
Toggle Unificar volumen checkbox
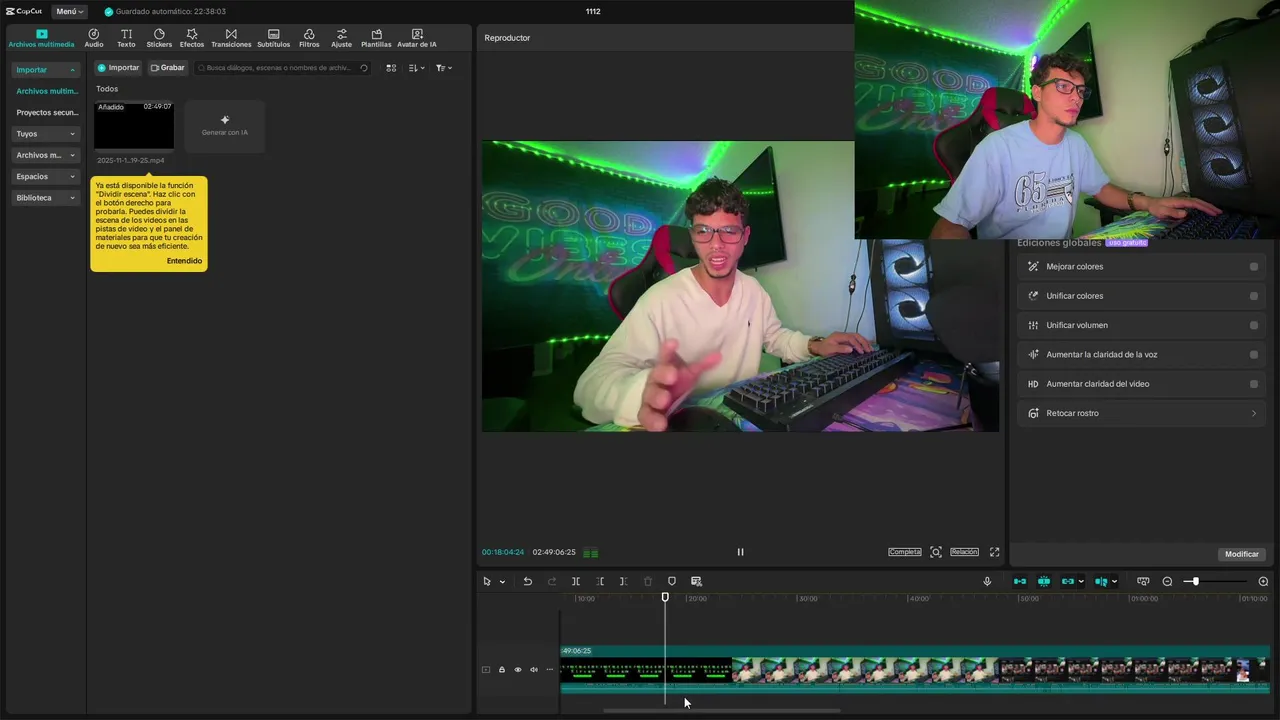[x=1254, y=325]
